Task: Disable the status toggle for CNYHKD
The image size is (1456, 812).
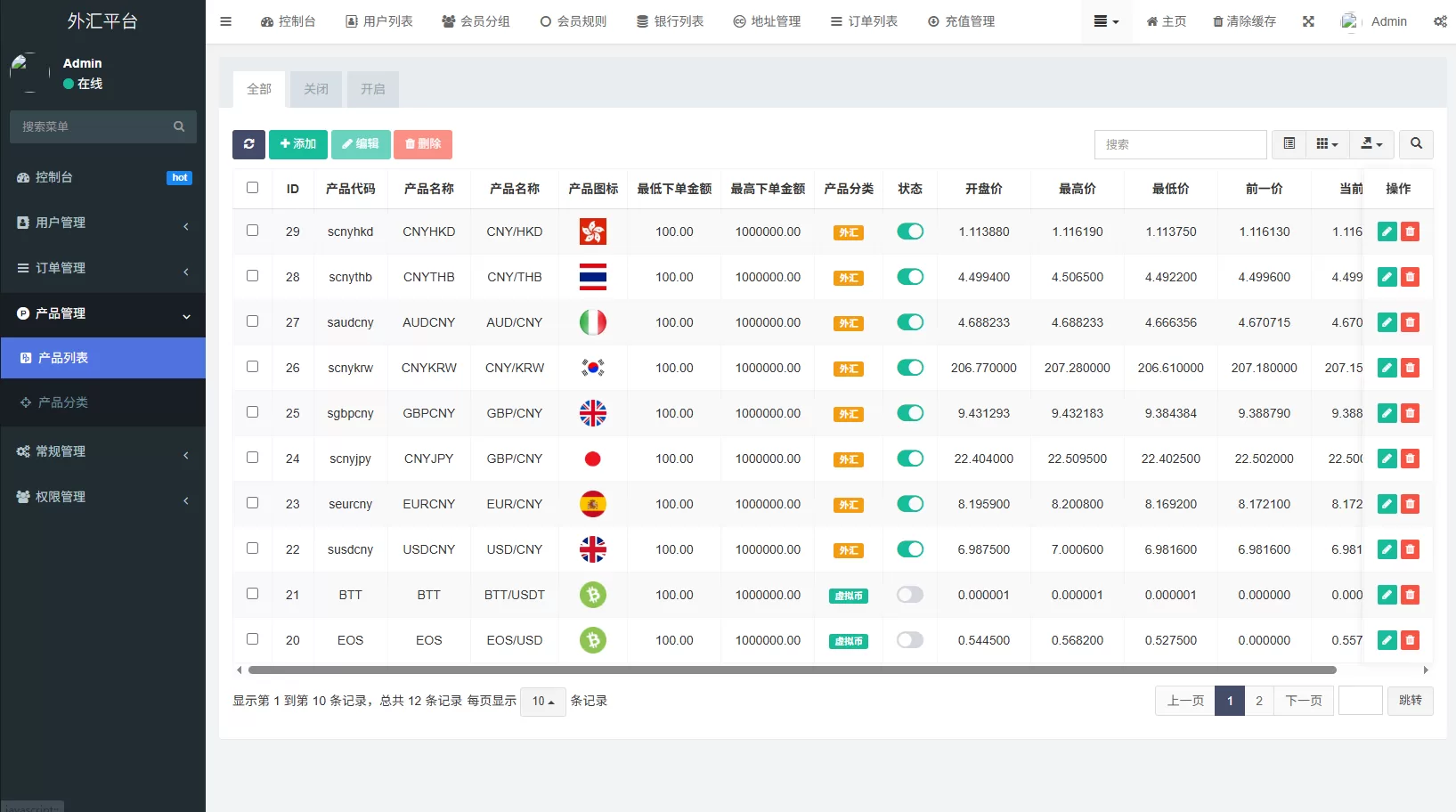Action: coord(909,231)
